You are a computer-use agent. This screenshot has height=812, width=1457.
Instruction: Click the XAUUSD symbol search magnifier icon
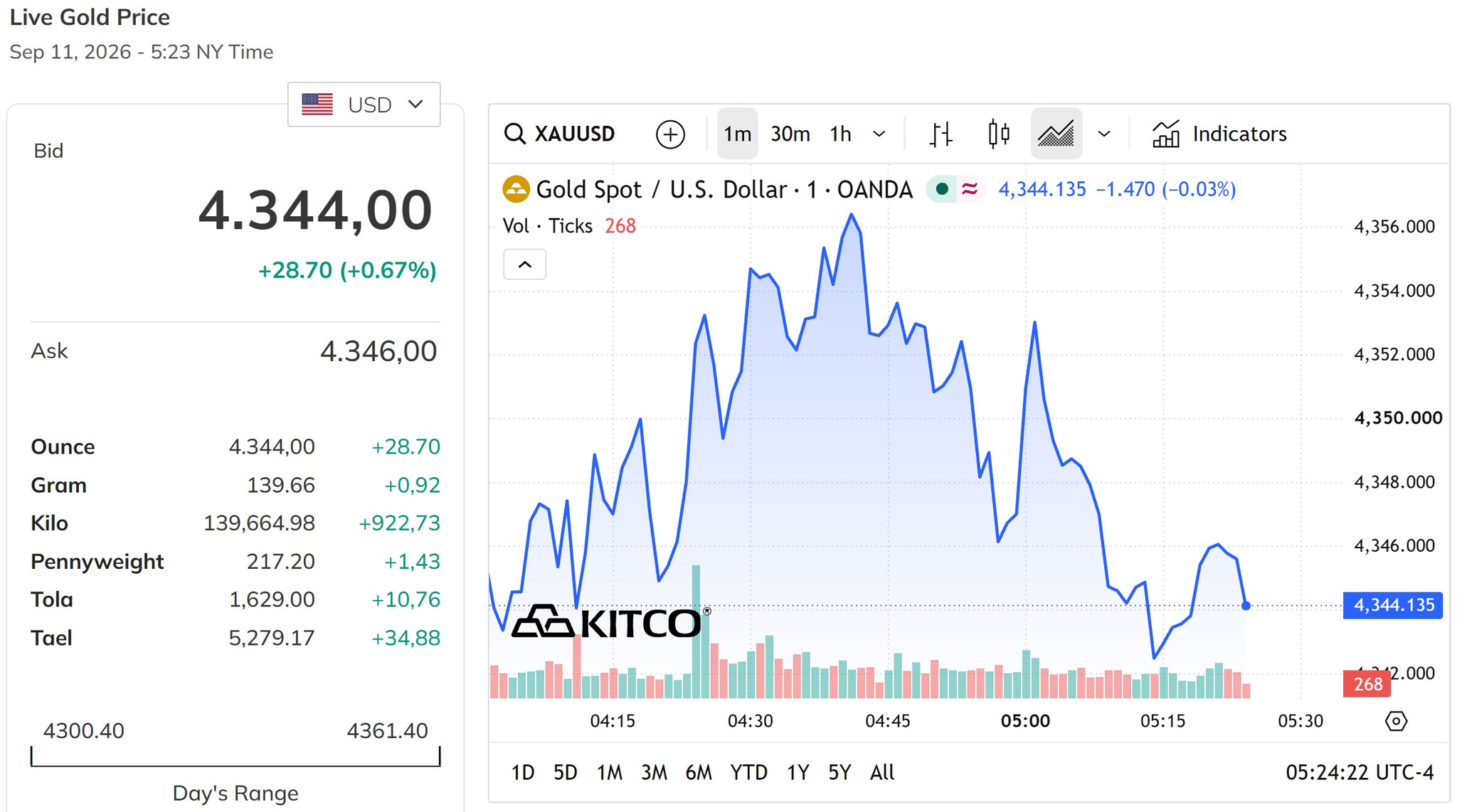(514, 134)
